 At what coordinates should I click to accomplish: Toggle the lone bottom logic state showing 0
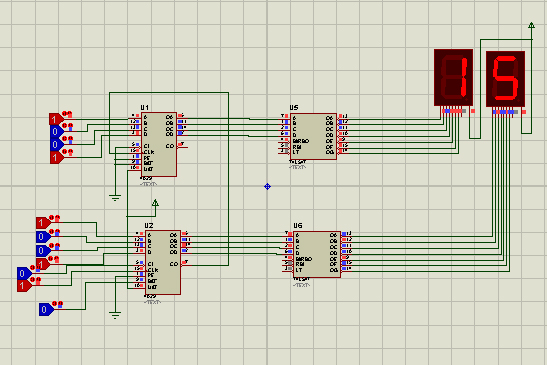46,309
